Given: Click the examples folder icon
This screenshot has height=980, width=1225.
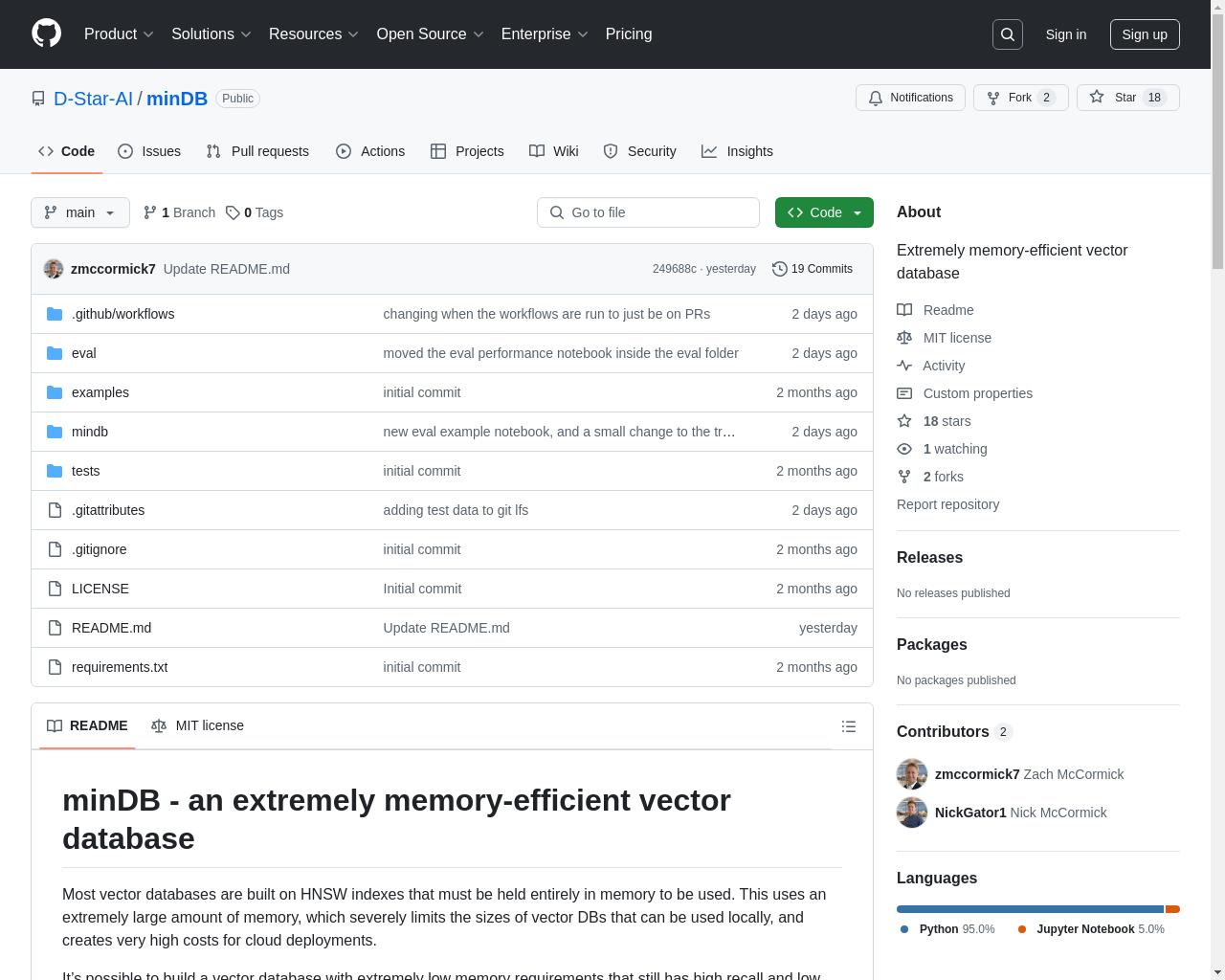Looking at the screenshot, I should [55, 392].
